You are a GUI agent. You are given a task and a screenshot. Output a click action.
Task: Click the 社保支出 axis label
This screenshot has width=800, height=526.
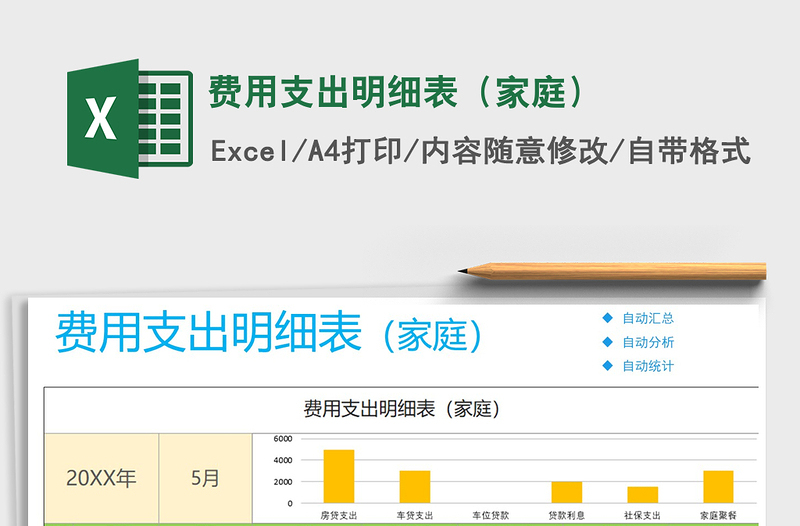642,515
